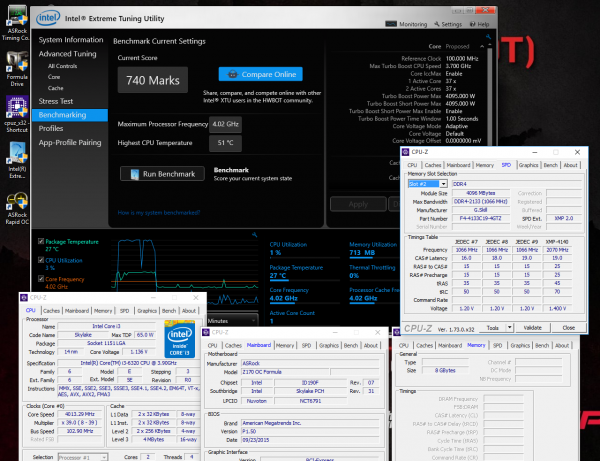Click CPU-Z CPU window title icon
600x461 pixels.
[24, 297]
